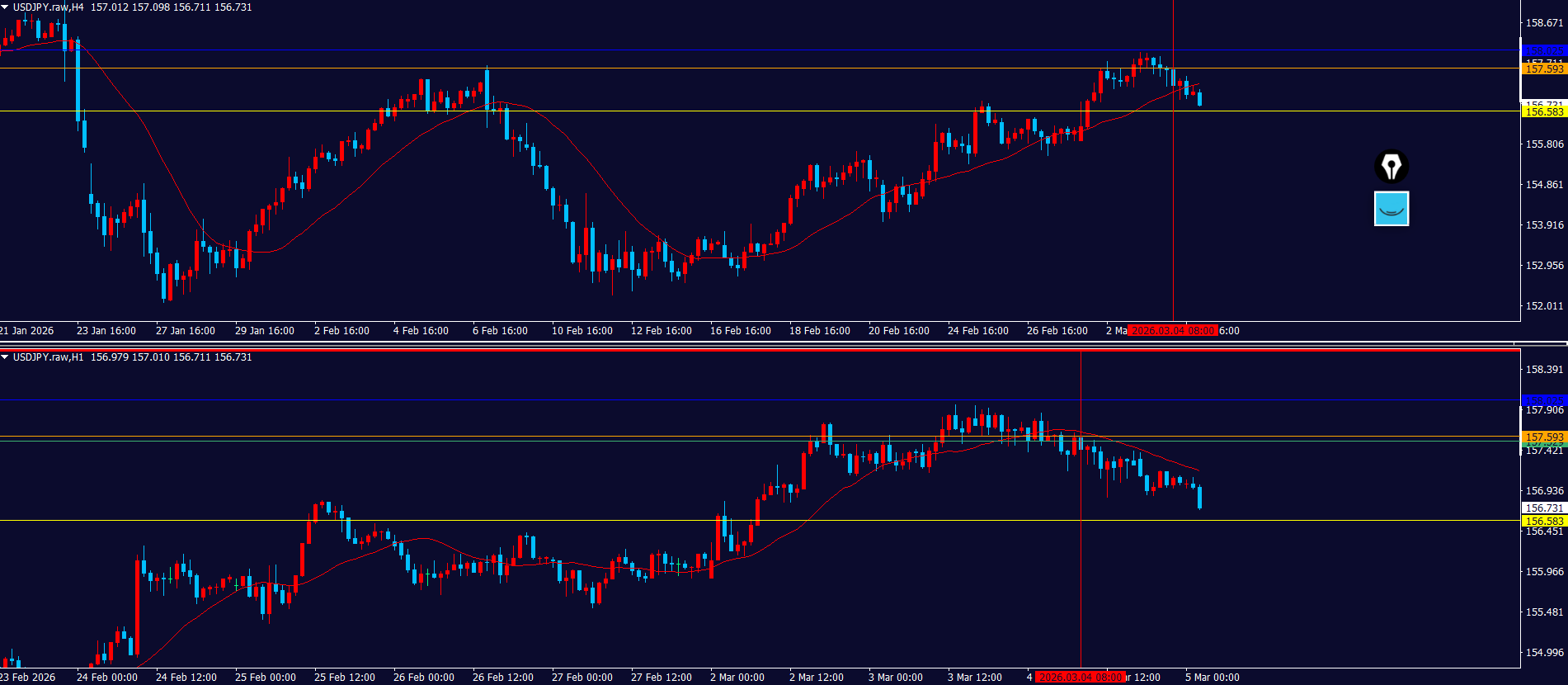Click the USDJPY.raw,H1 chart title

pos(48,357)
